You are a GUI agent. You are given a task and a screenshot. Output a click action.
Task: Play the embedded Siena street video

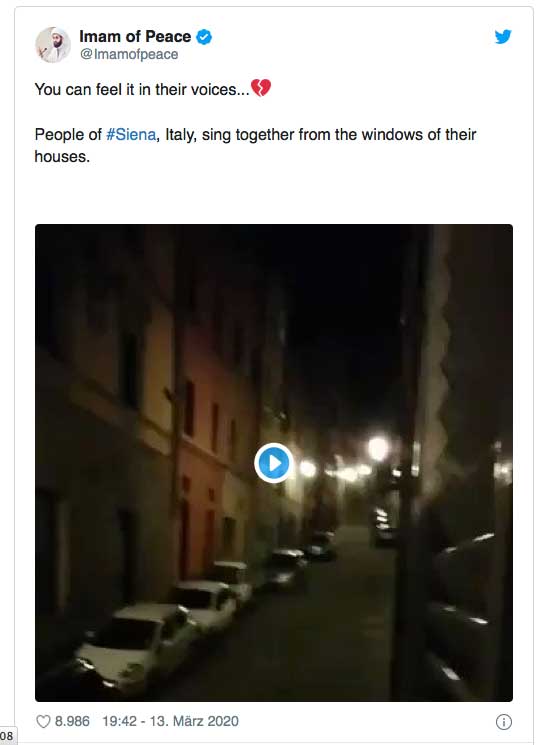(x=273, y=462)
